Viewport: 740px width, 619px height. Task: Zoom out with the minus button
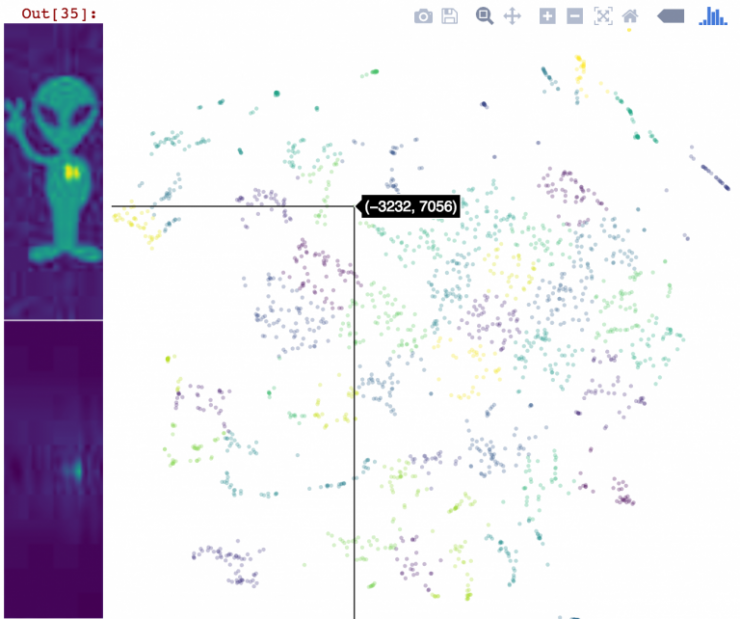point(574,16)
